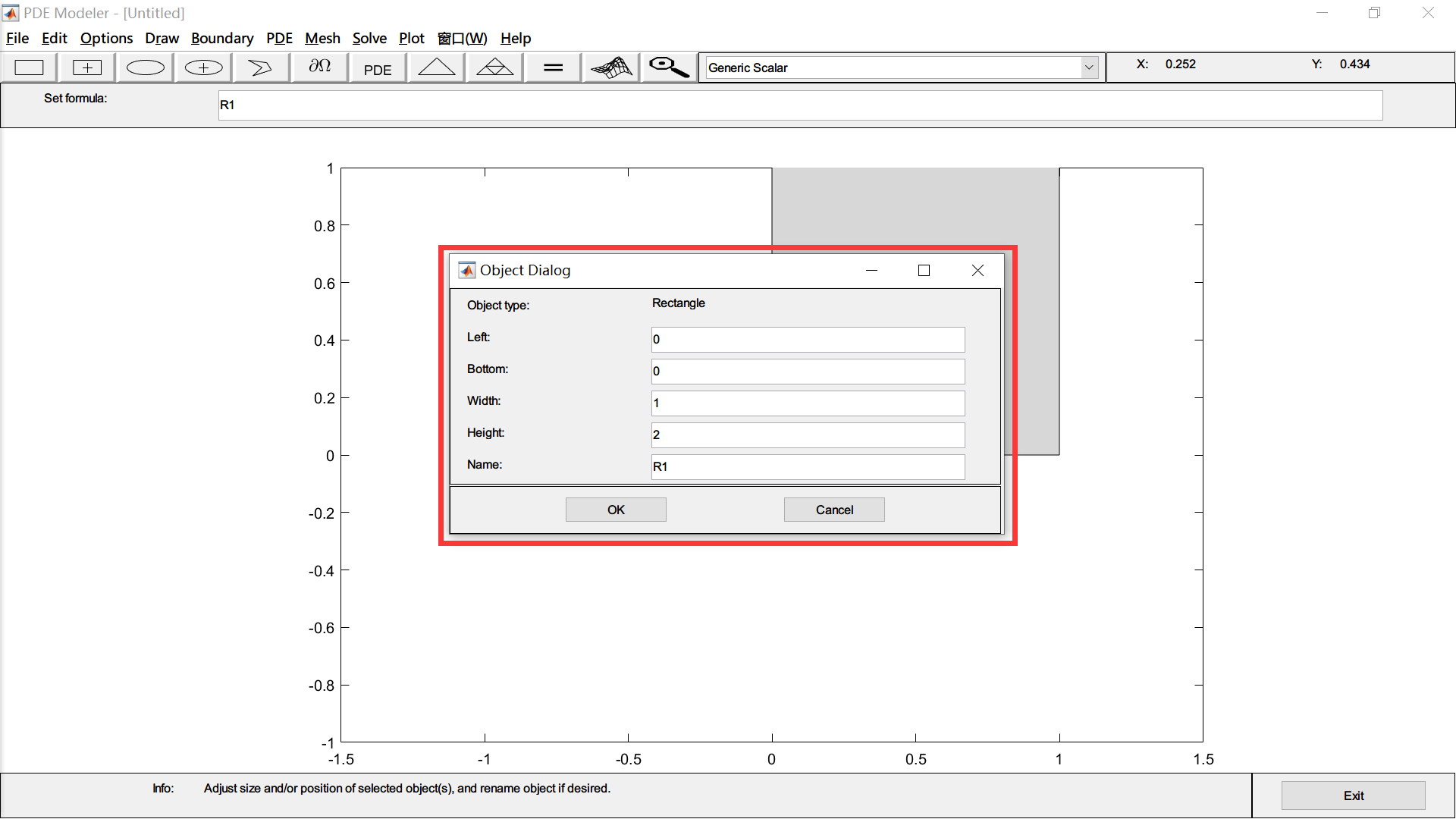Screen dimensions: 1456x819
Task: Enter boundary mode with the ∂Ω icon
Action: click(318, 67)
